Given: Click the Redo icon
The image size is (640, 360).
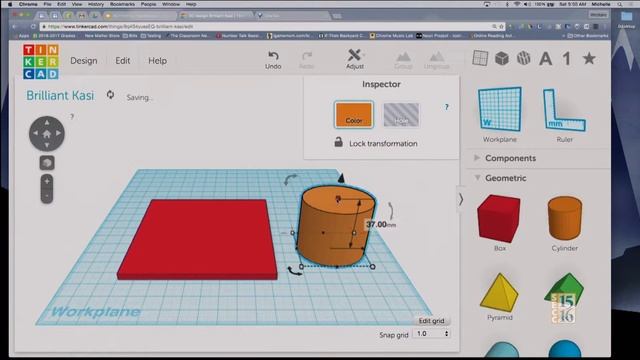Looking at the screenshot, I should (x=307, y=60).
